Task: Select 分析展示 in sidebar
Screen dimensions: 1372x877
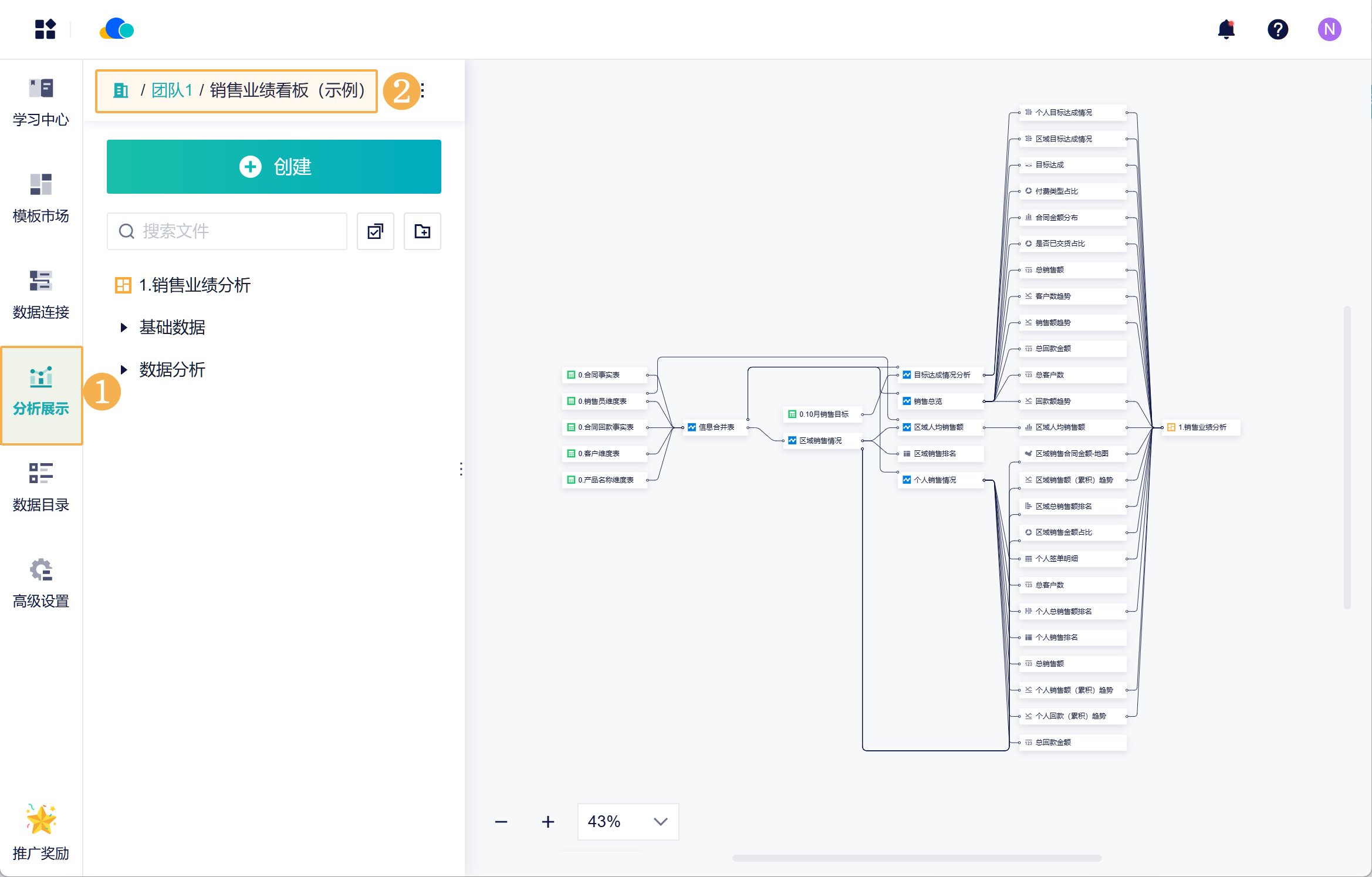Action: (41, 395)
